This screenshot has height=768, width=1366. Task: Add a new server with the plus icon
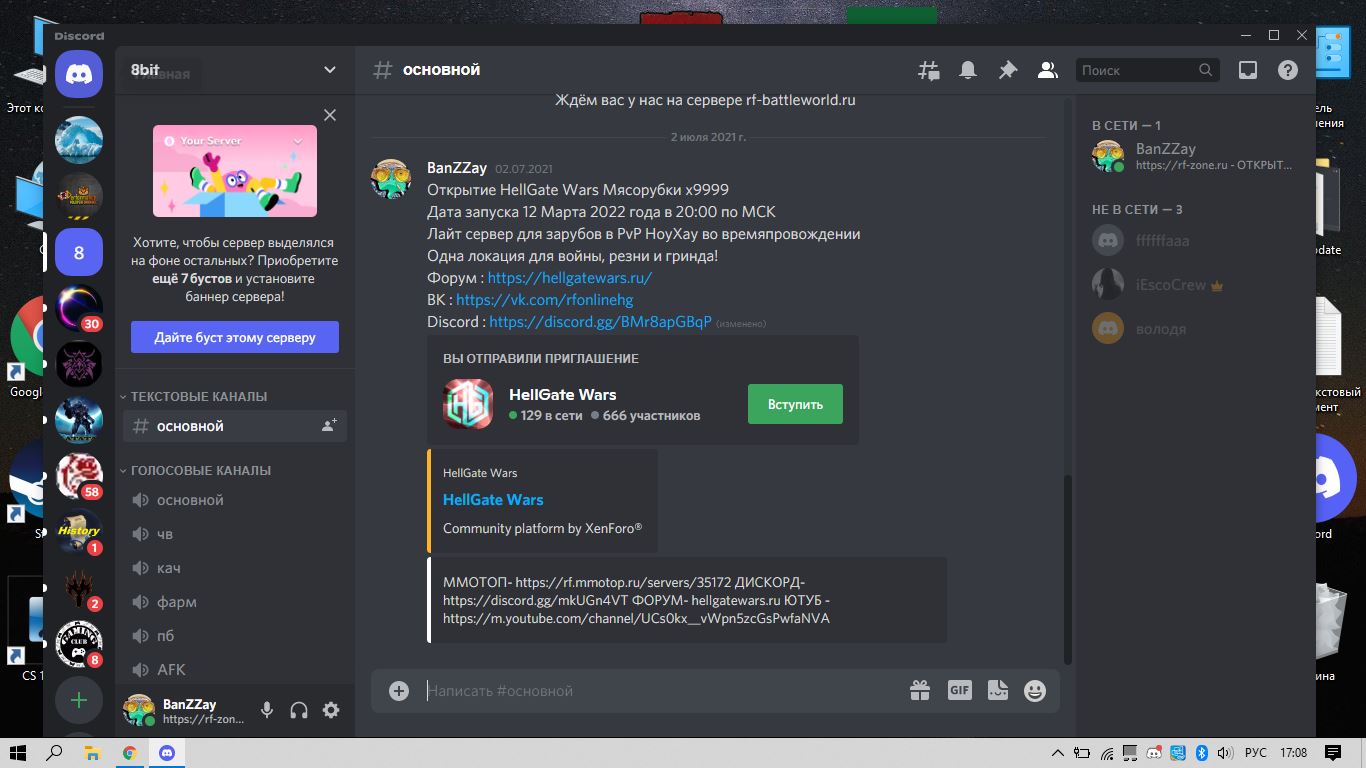(x=79, y=700)
